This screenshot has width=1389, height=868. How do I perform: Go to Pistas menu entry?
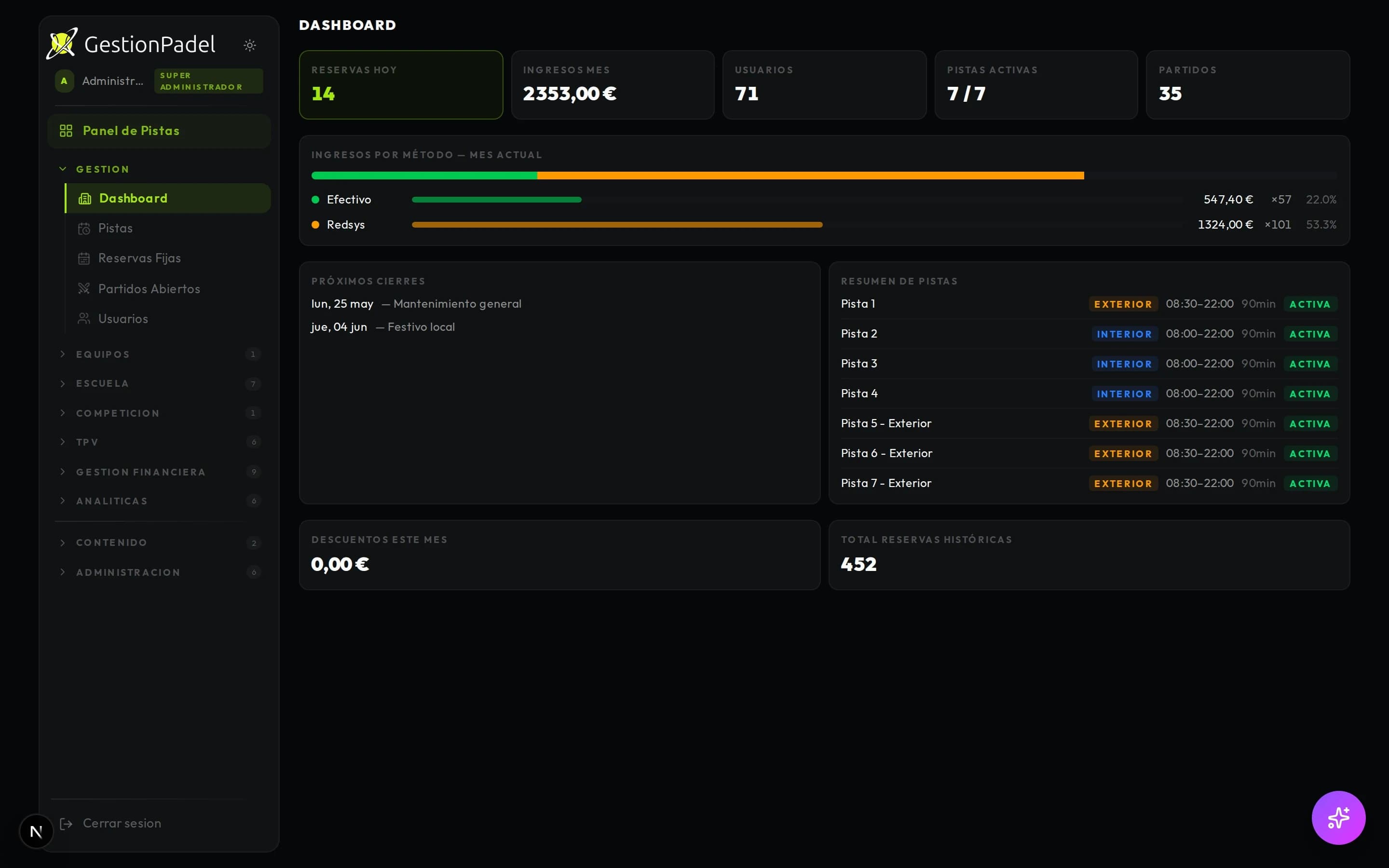click(168, 229)
